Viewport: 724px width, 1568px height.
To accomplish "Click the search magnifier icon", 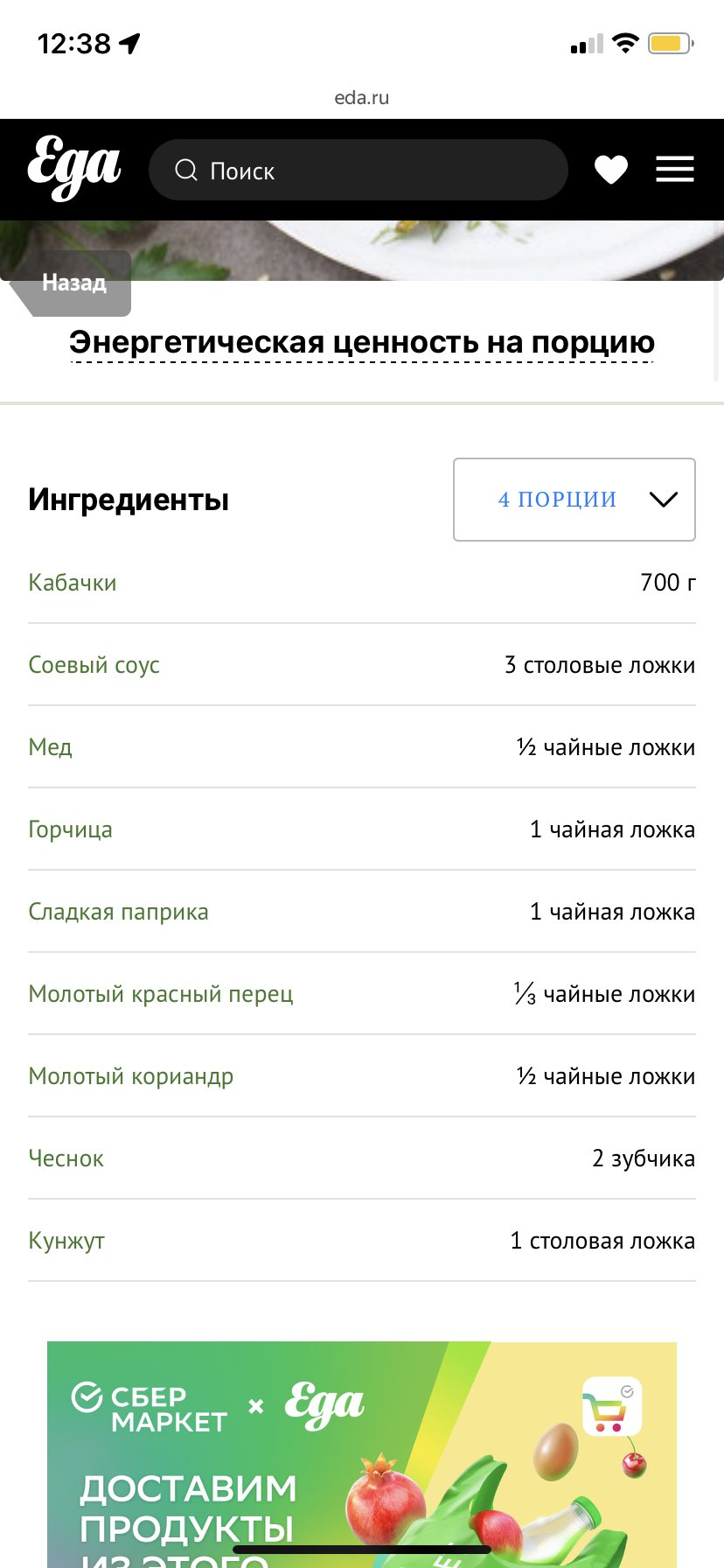I will click(186, 170).
